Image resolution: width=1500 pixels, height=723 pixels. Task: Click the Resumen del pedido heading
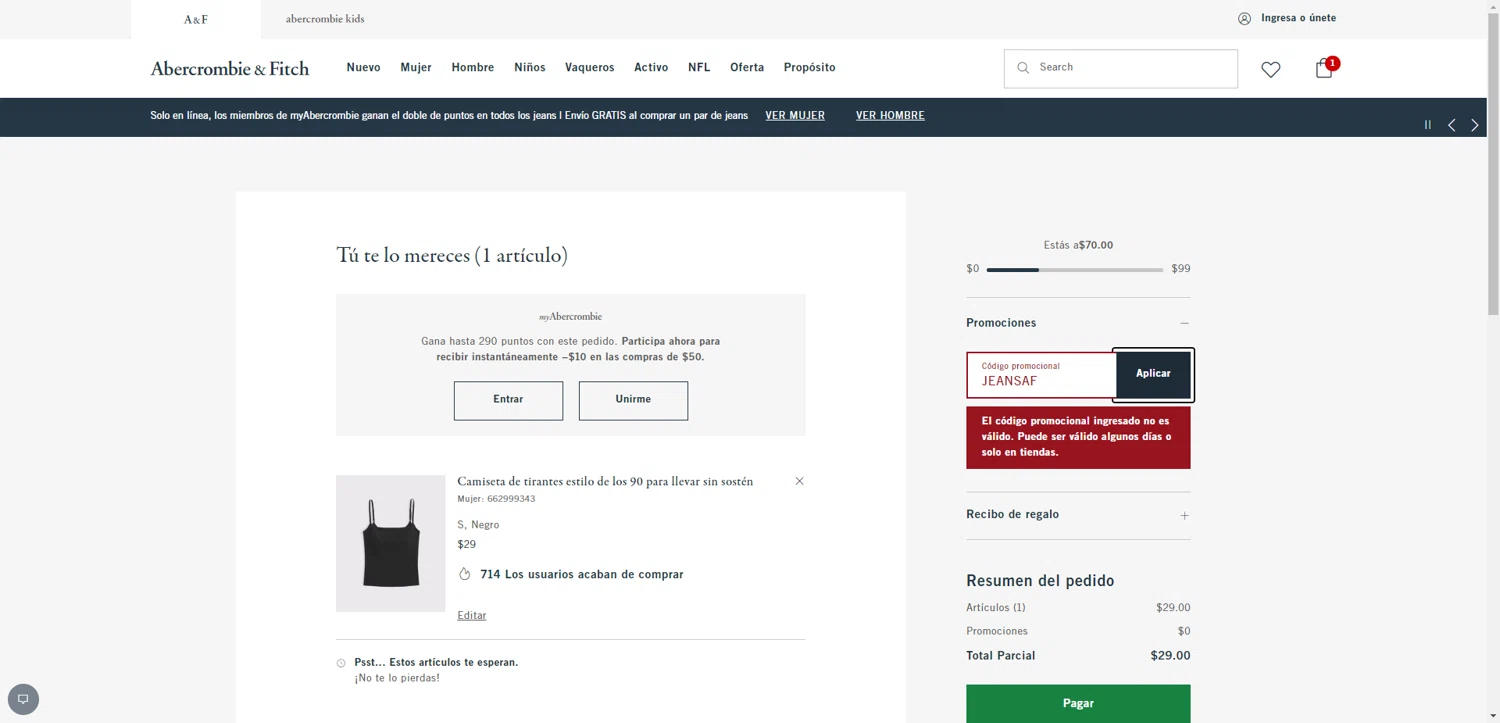[1040, 581]
